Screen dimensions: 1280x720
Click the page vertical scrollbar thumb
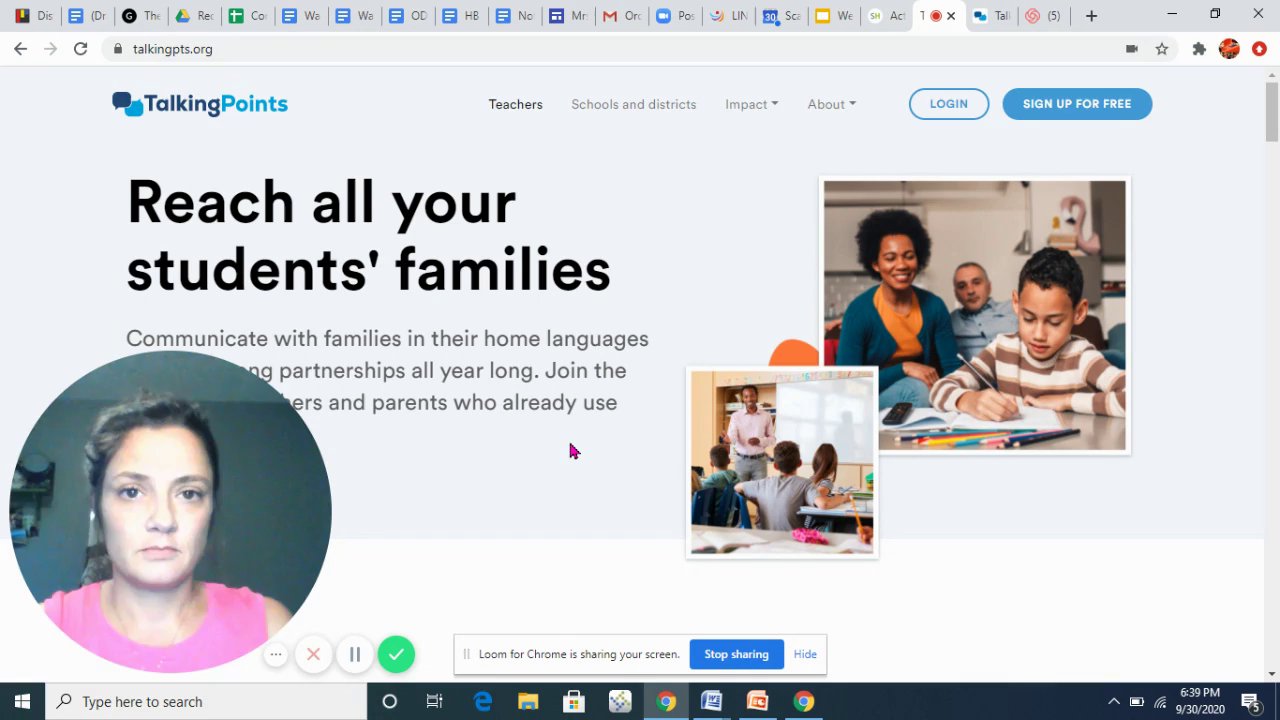(x=1271, y=112)
